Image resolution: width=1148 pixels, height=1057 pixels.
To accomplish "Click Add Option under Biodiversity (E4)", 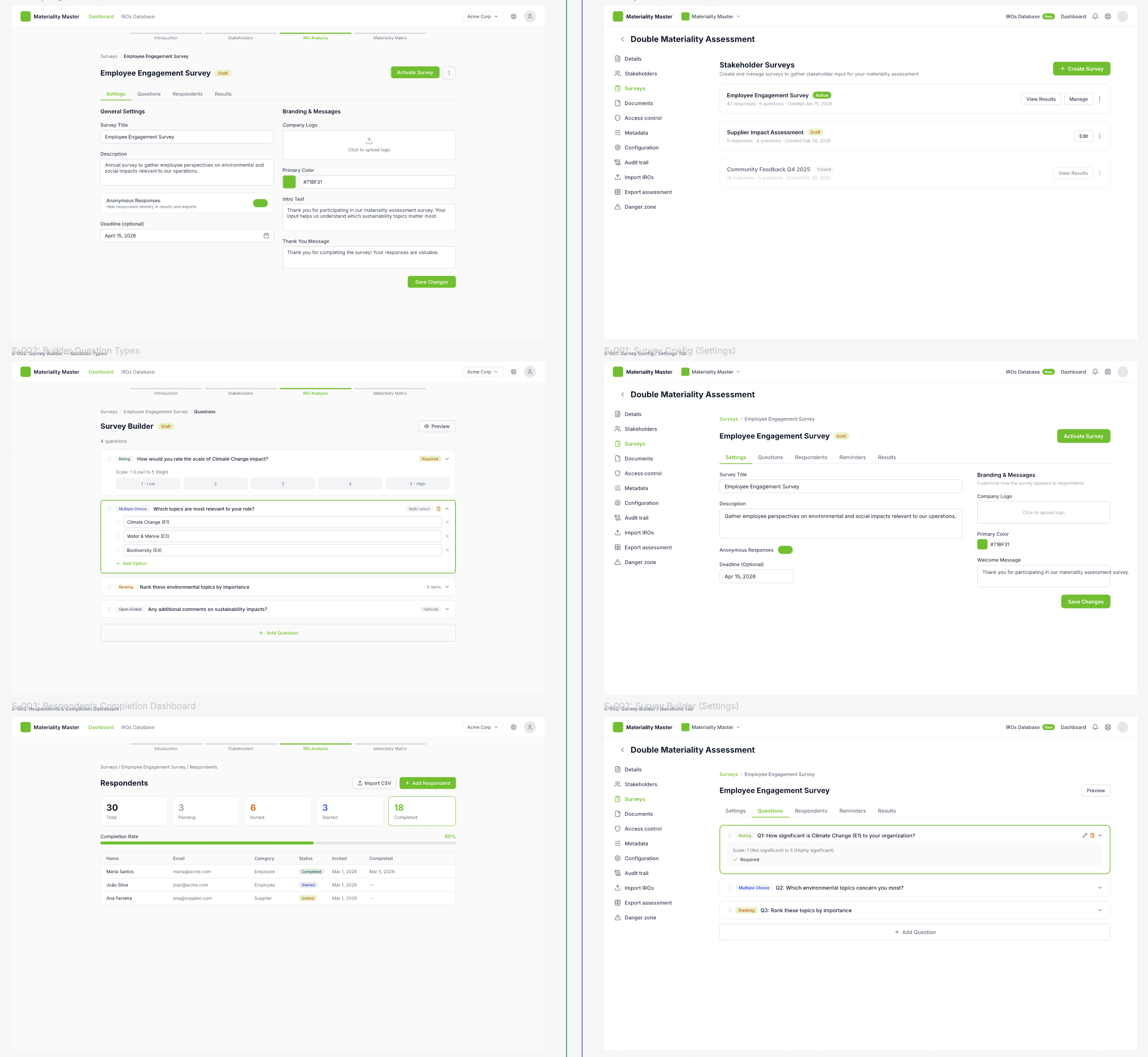I will [x=132, y=563].
